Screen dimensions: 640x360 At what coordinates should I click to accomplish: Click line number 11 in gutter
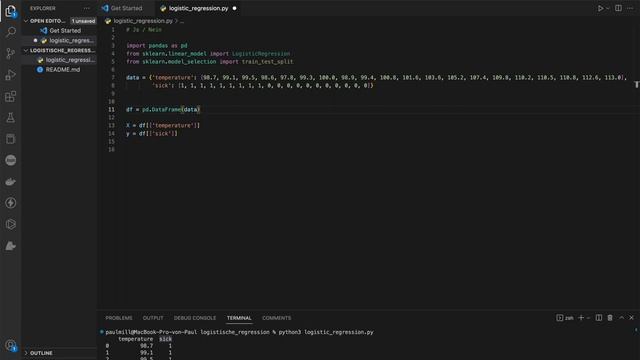tap(111, 109)
